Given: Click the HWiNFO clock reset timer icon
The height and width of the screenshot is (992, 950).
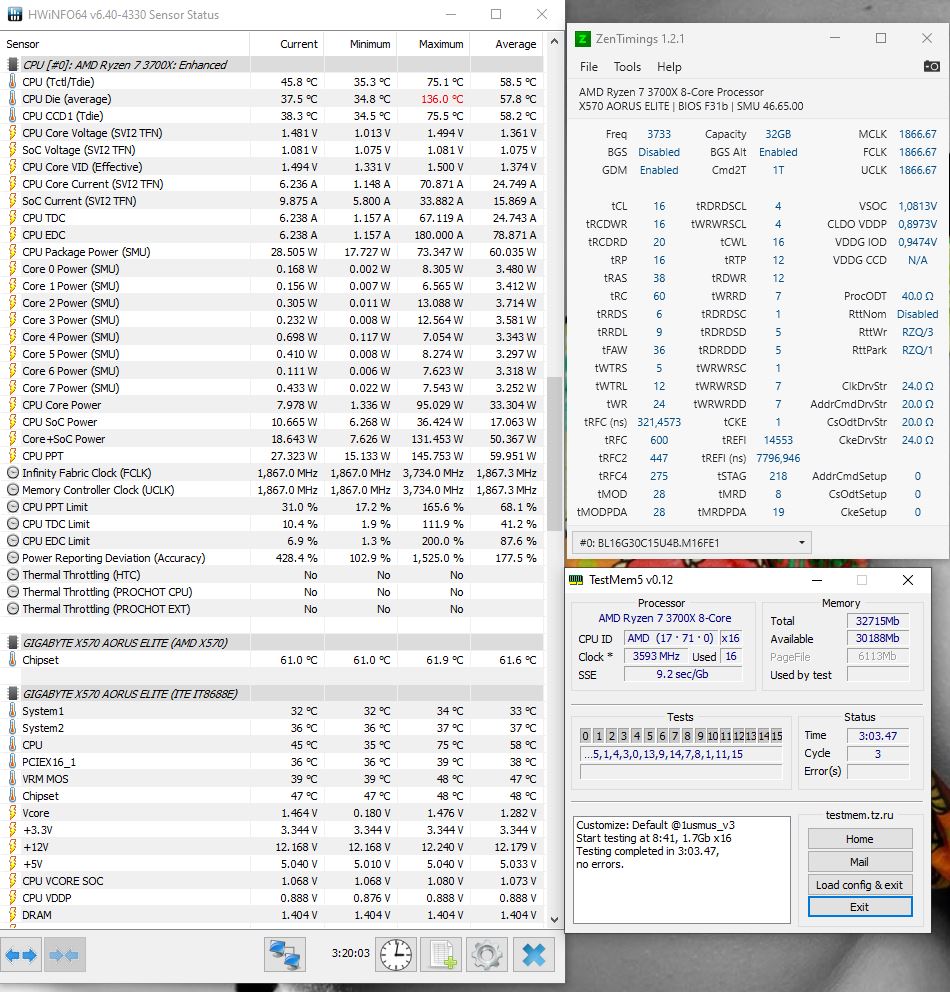Looking at the screenshot, I should click(396, 955).
